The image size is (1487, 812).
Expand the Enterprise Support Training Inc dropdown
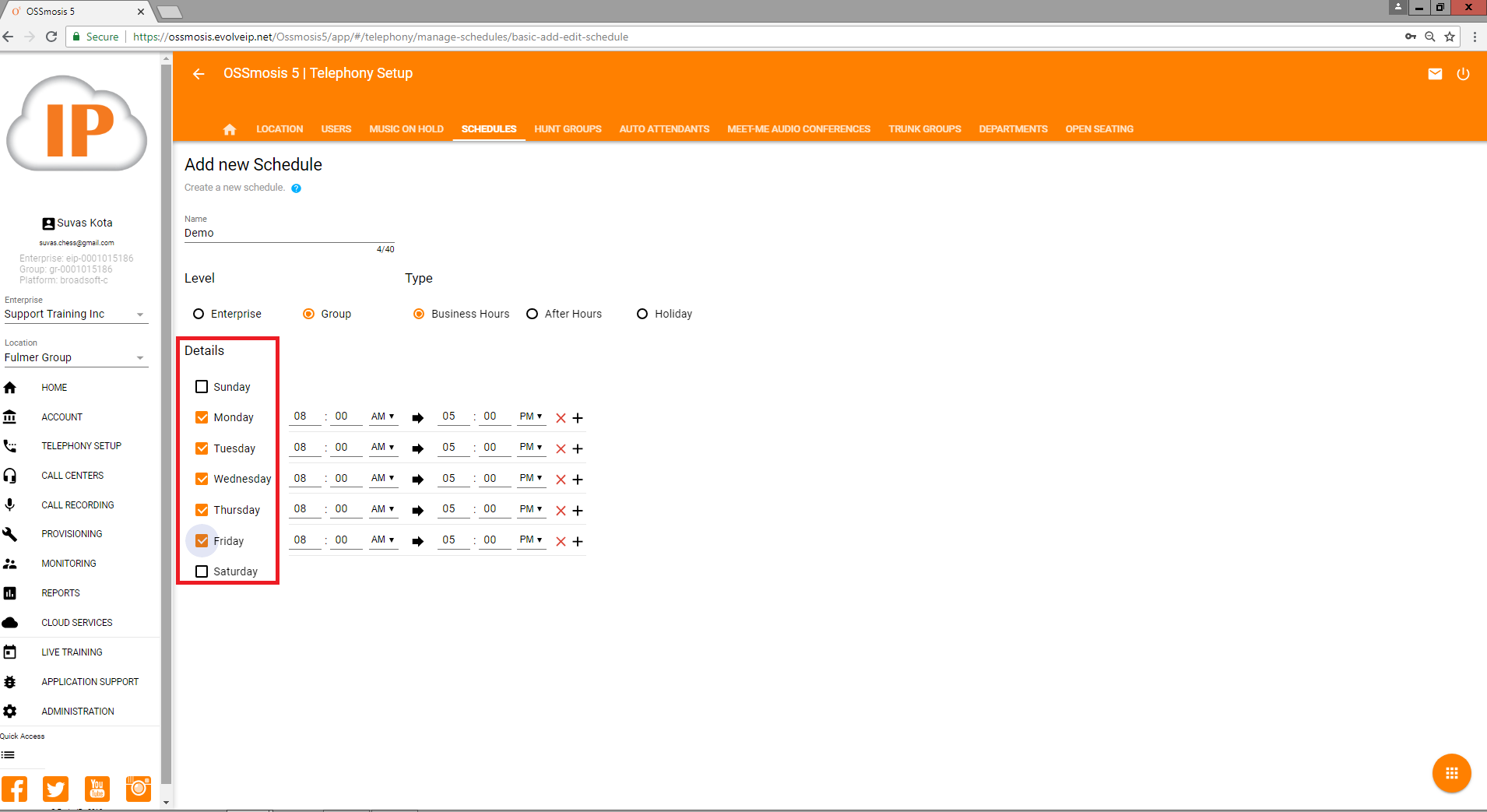point(75,315)
